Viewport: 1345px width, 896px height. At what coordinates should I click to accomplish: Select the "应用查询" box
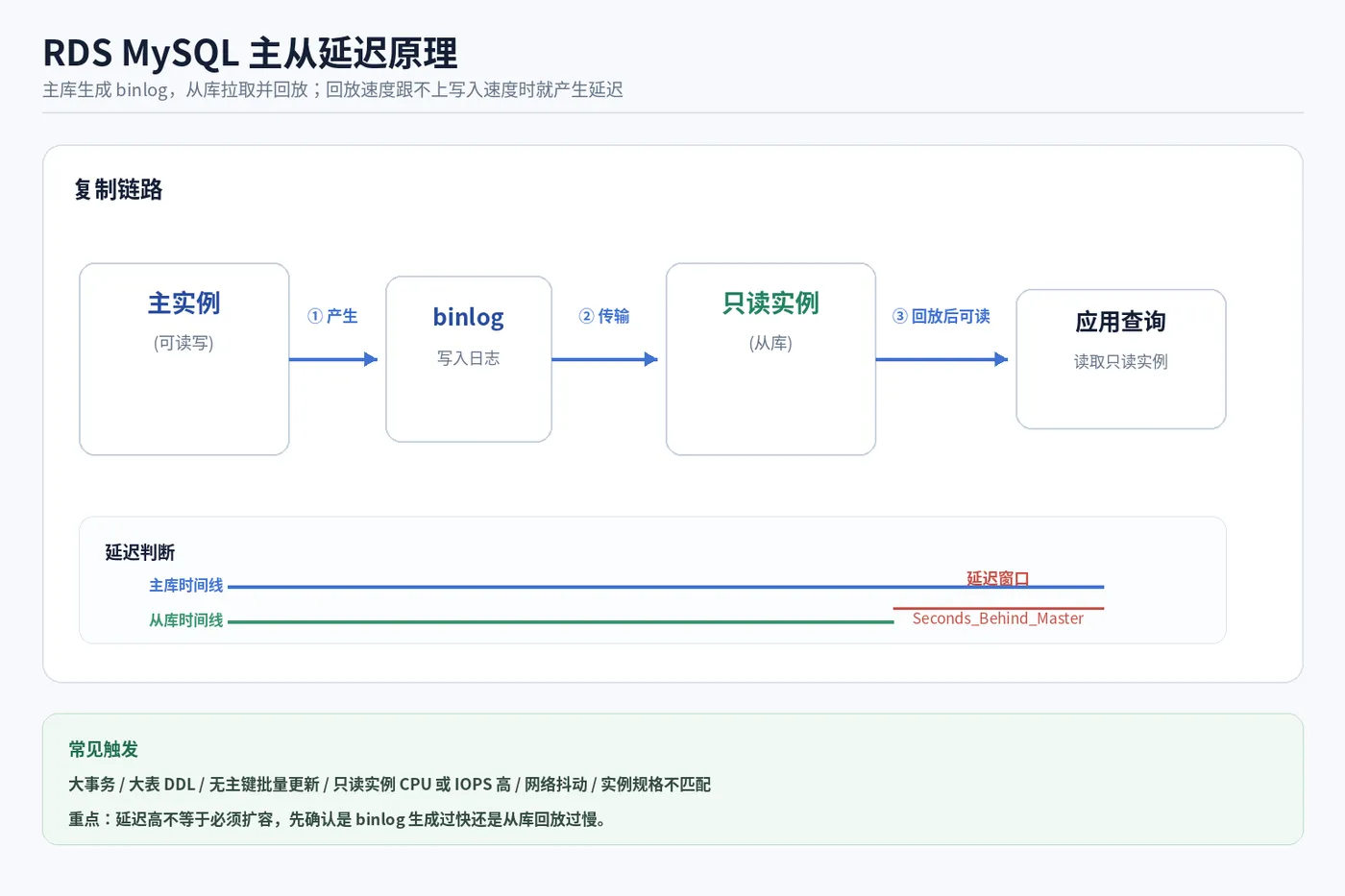pos(1121,359)
